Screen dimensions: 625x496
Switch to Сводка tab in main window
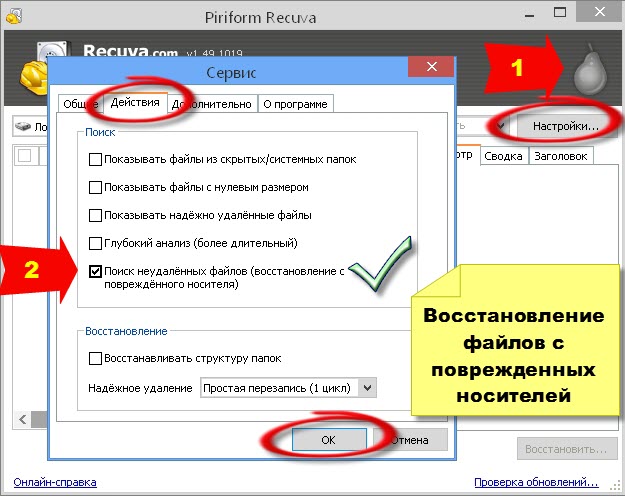[x=503, y=156]
